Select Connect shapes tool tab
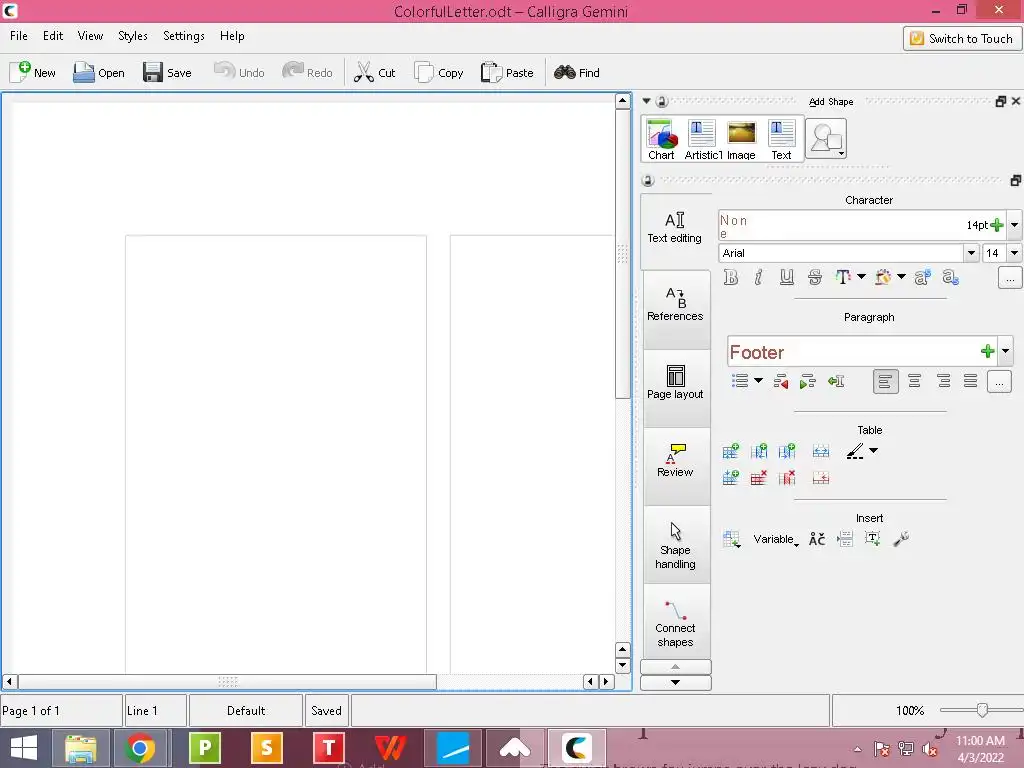This screenshot has height=768, width=1024. point(675,624)
